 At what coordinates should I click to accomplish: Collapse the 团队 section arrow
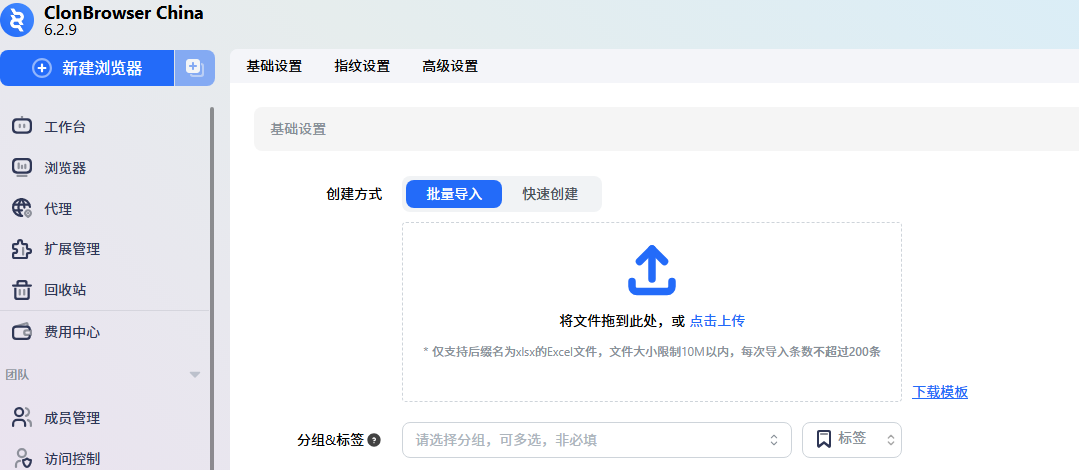pos(195,375)
